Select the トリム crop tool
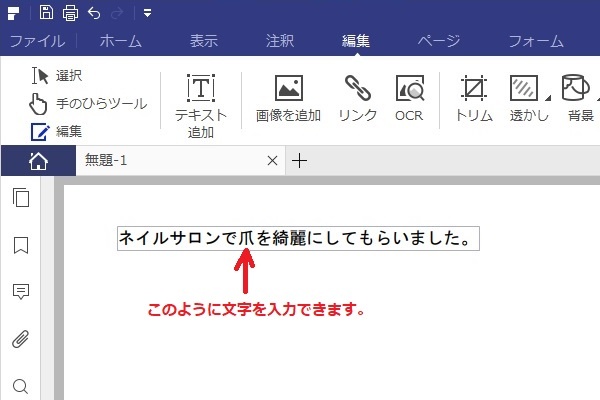 point(473,99)
